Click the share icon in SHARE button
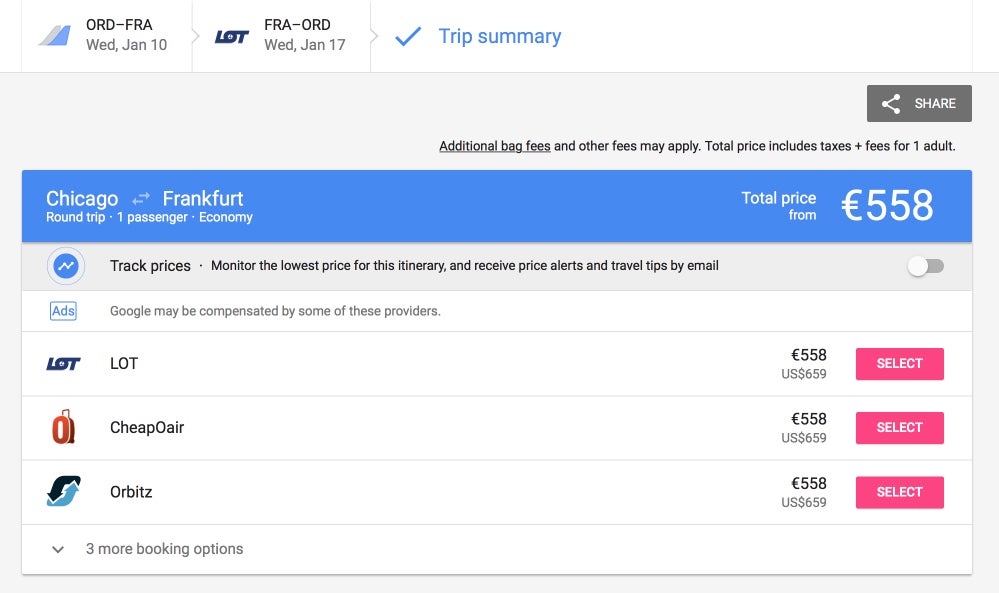Screen dimensions: 999x593 (x=891, y=104)
